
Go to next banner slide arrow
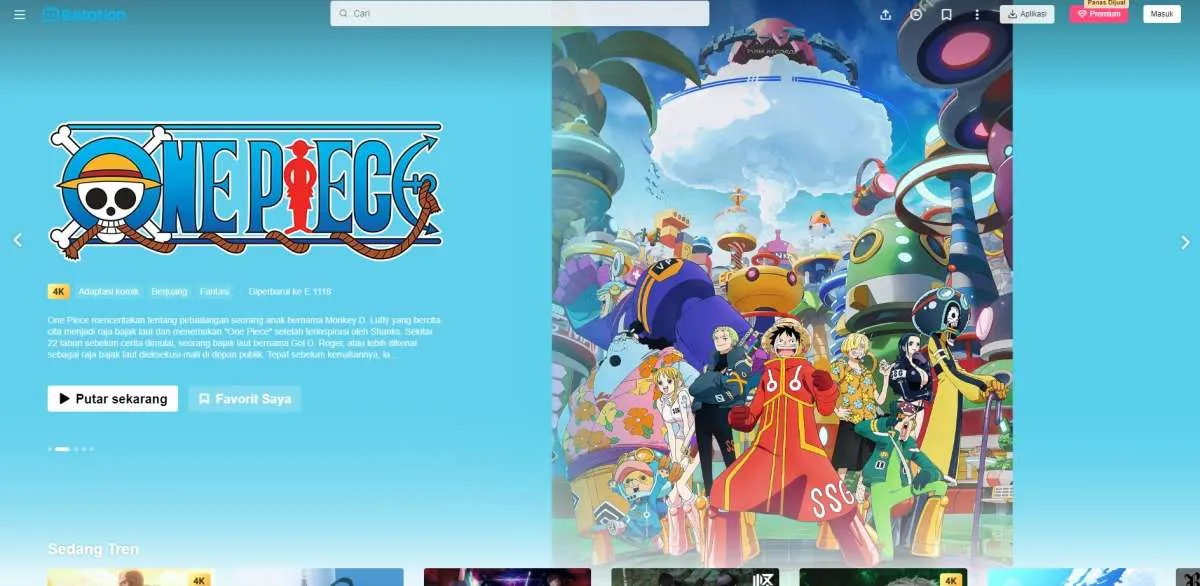pos(1185,242)
